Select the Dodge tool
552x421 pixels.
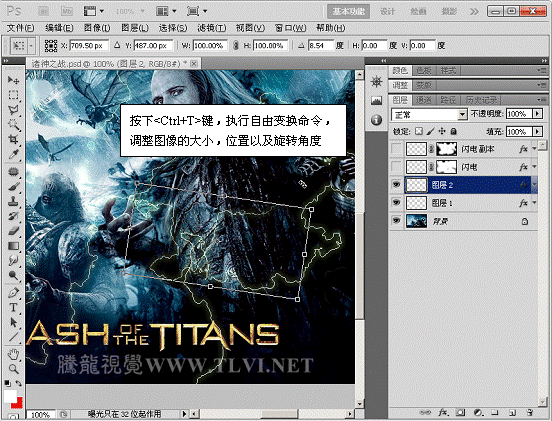coord(13,275)
